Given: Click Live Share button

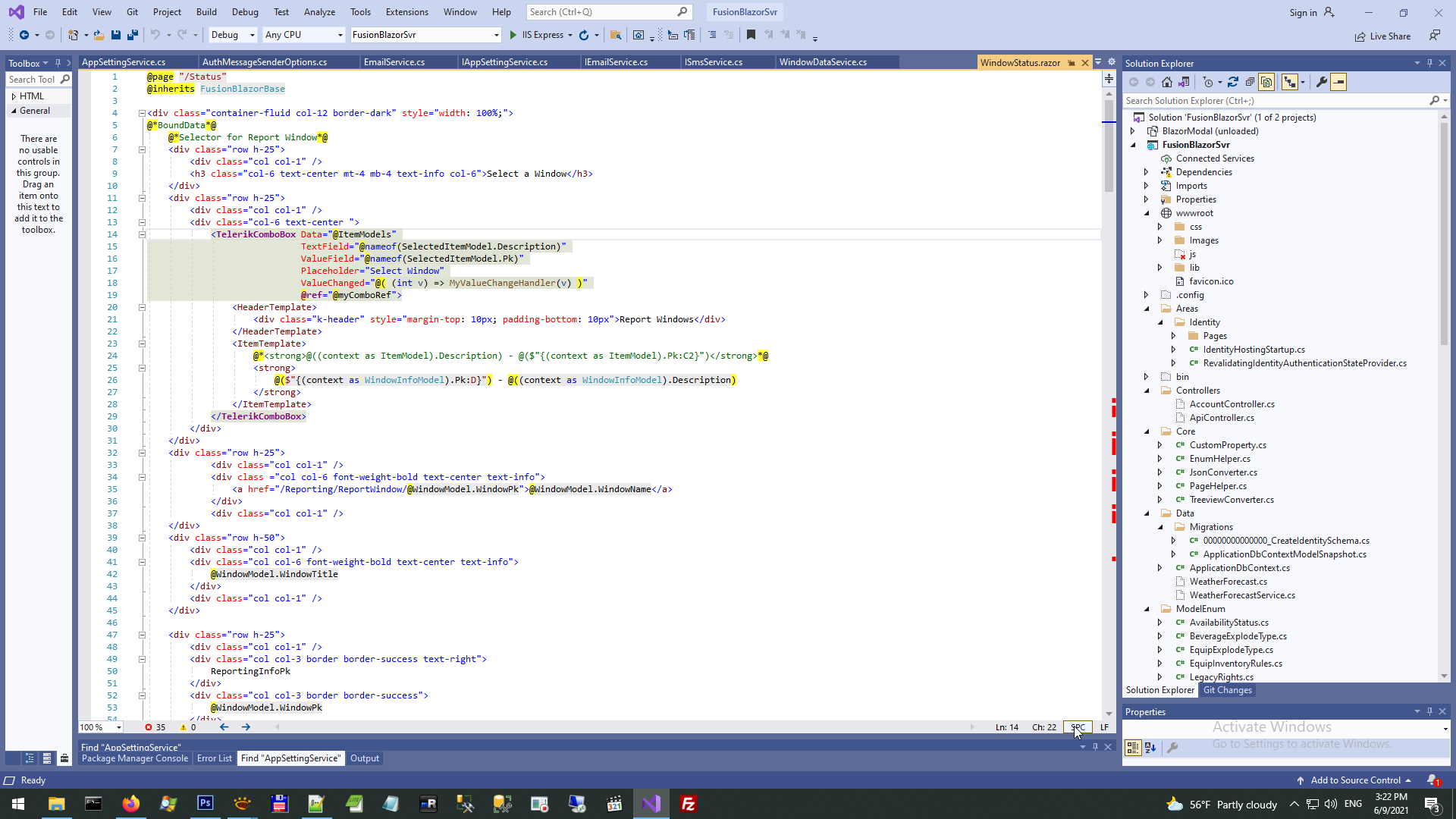Looking at the screenshot, I should [1383, 36].
